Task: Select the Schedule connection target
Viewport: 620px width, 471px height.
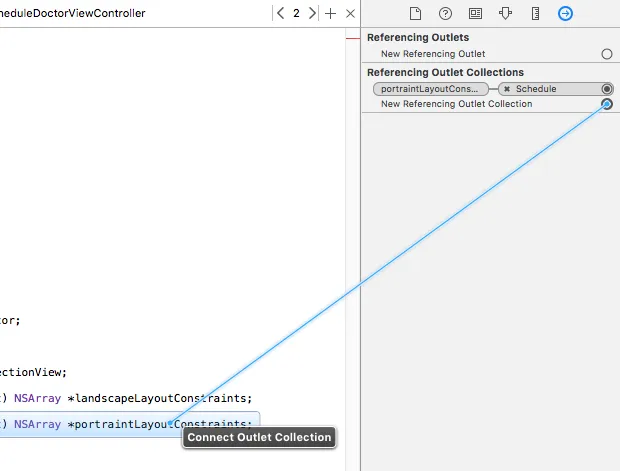Action: coord(555,89)
